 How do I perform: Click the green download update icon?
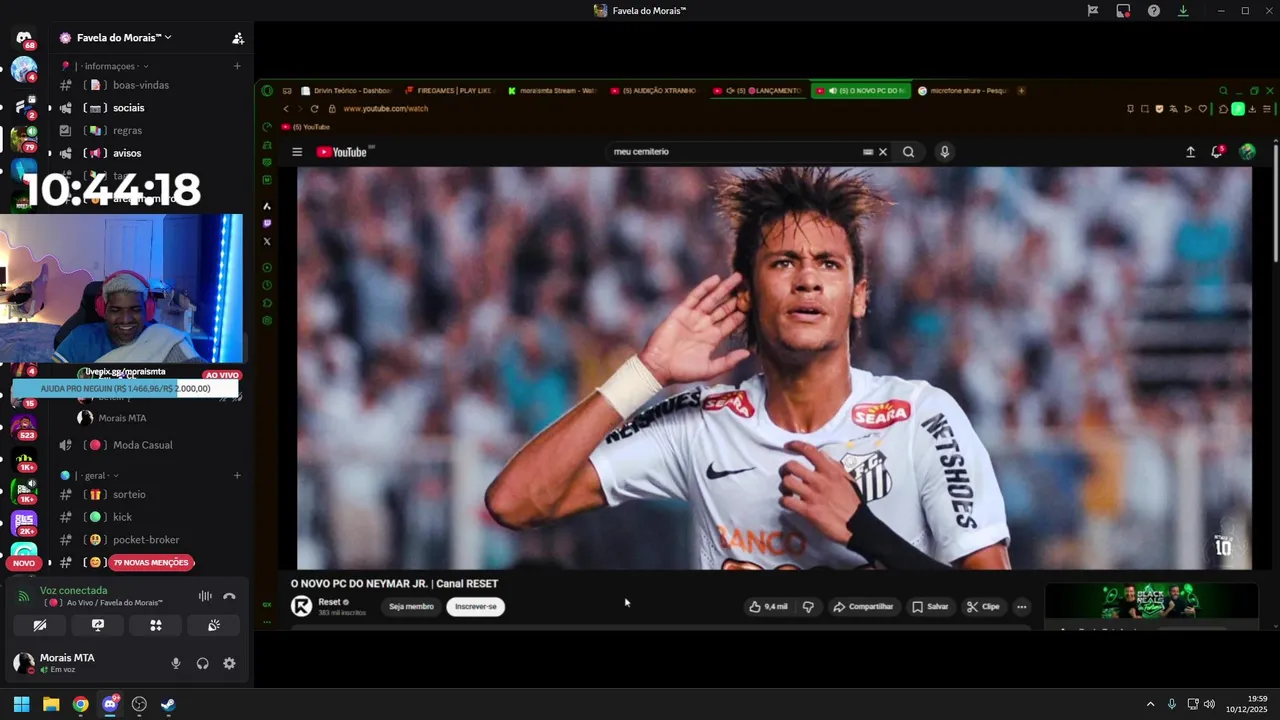pos(1183,11)
